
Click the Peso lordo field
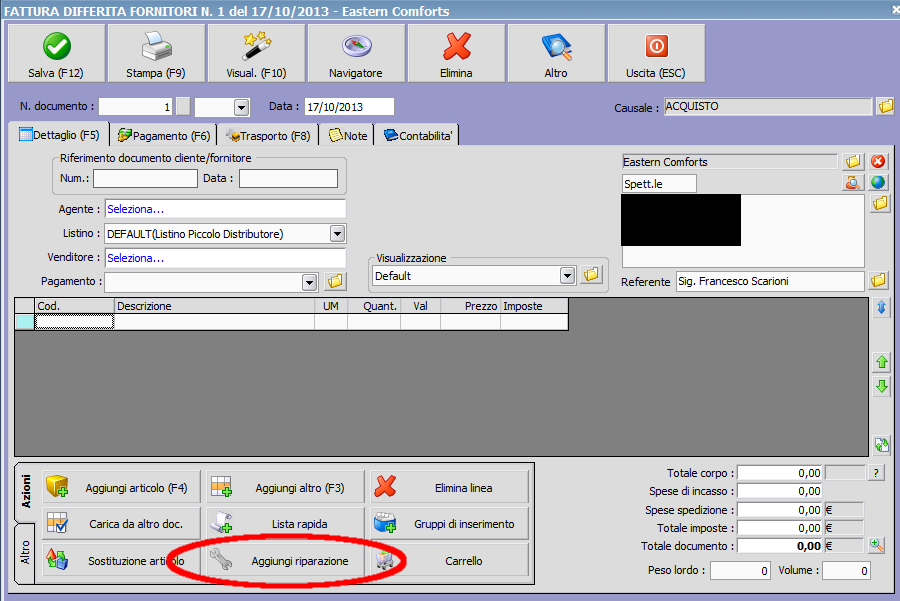(740, 571)
